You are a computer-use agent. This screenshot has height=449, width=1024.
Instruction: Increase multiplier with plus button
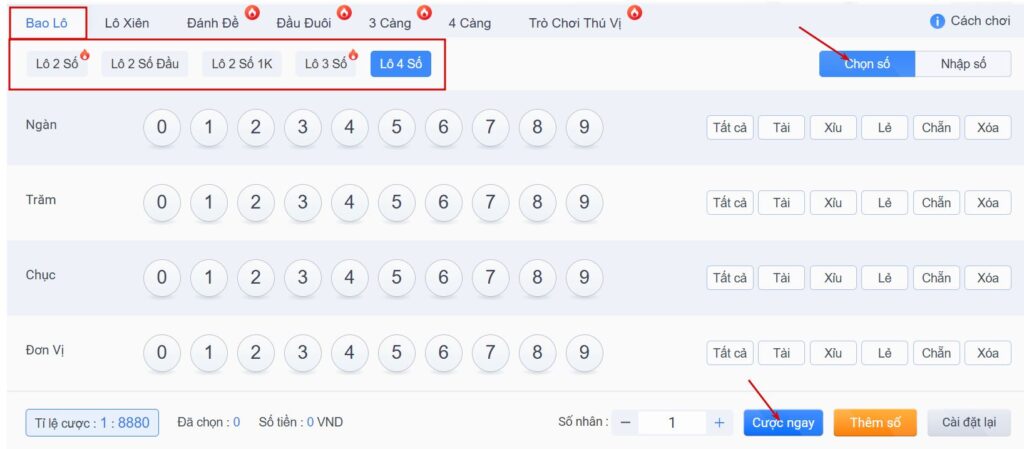click(719, 423)
